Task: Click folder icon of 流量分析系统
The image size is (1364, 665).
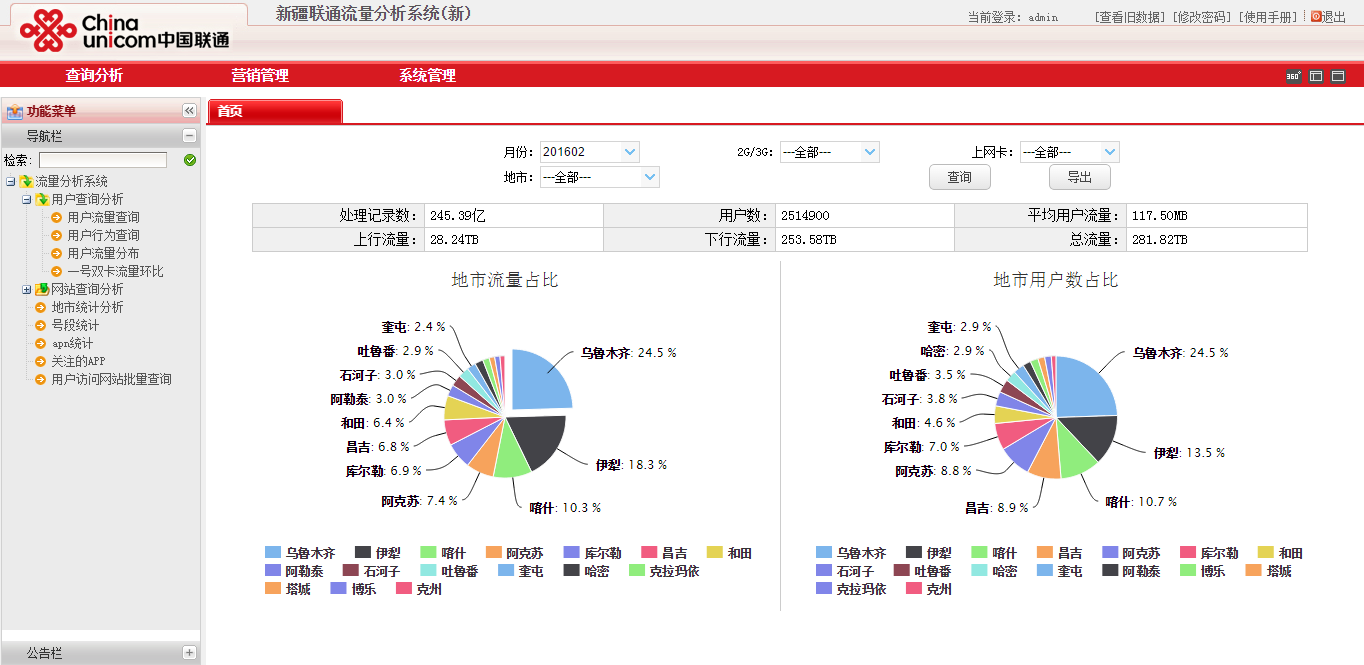Action: tap(26, 181)
